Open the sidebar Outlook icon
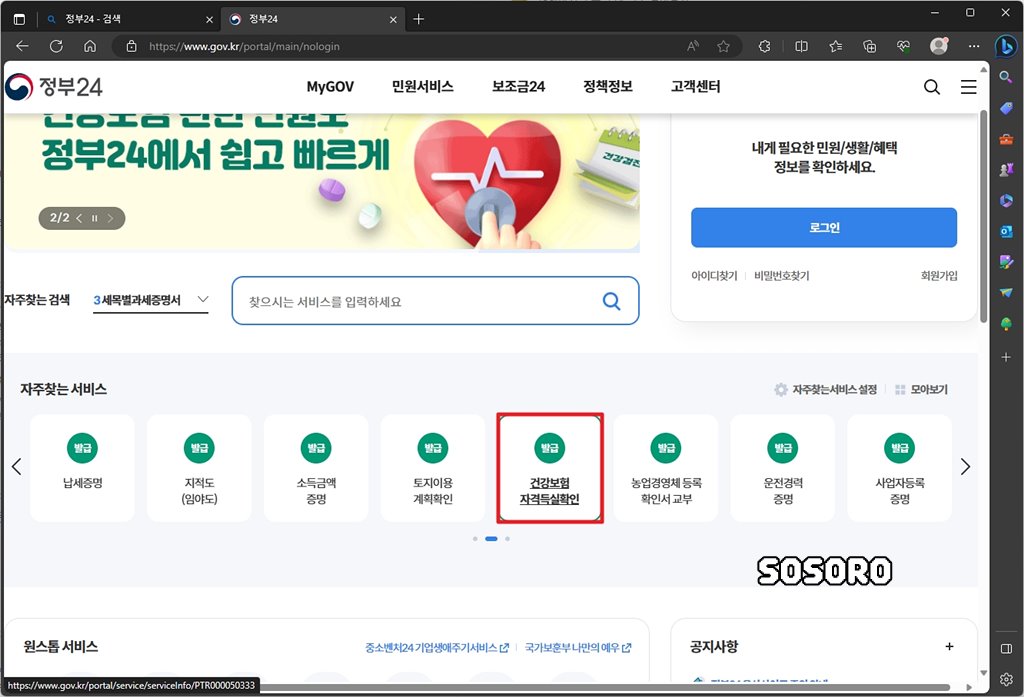The width and height of the screenshot is (1024, 697). coord(1006,231)
